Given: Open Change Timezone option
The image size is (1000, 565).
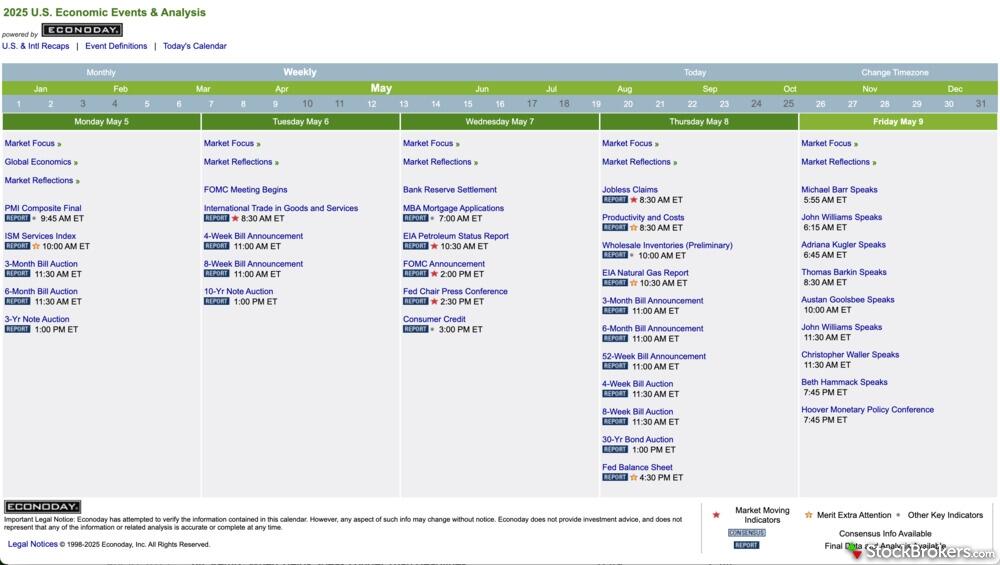Looking at the screenshot, I should pyautogui.click(x=895, y=72).
